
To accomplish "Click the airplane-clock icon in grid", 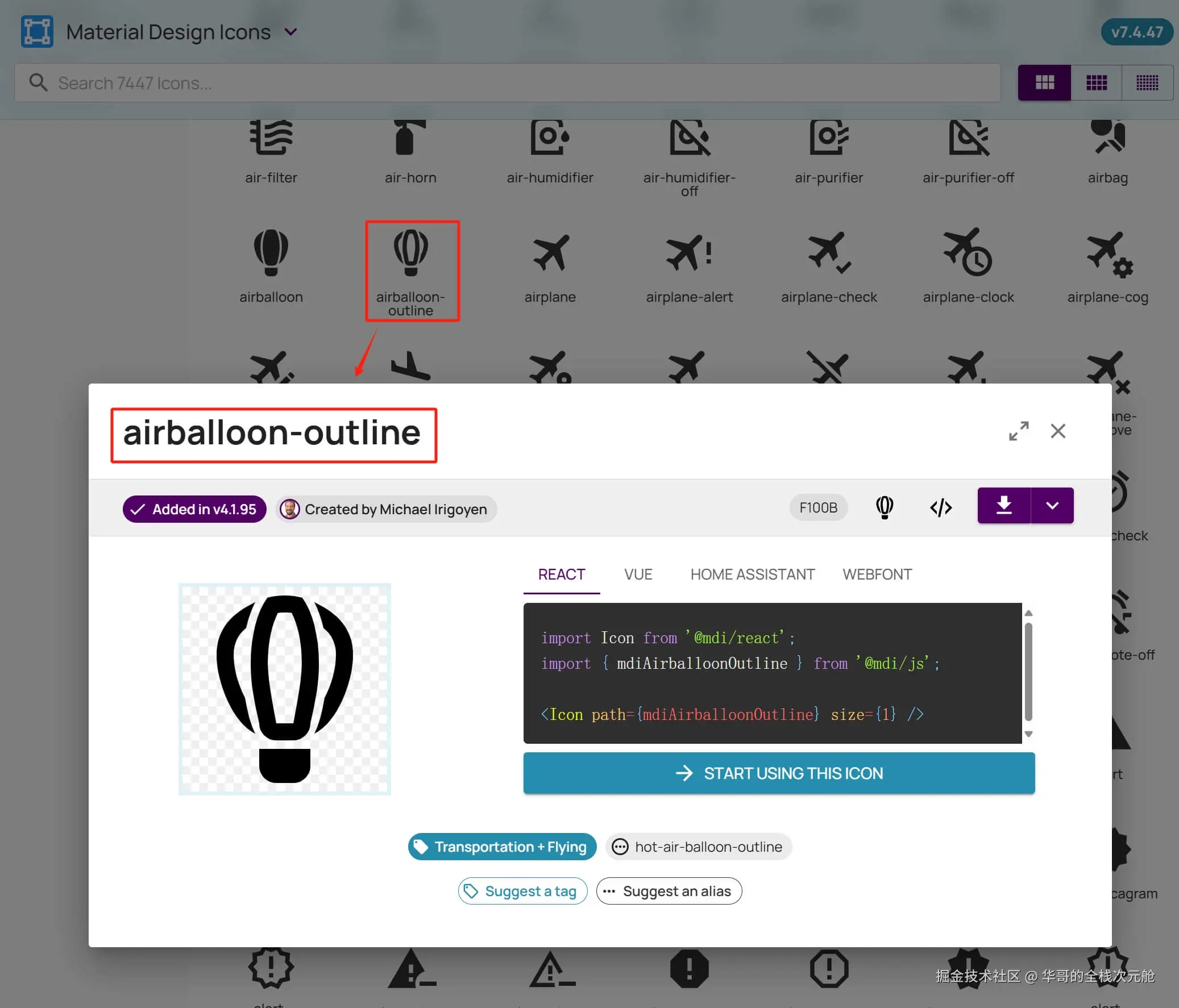I will tap(968, 253).
